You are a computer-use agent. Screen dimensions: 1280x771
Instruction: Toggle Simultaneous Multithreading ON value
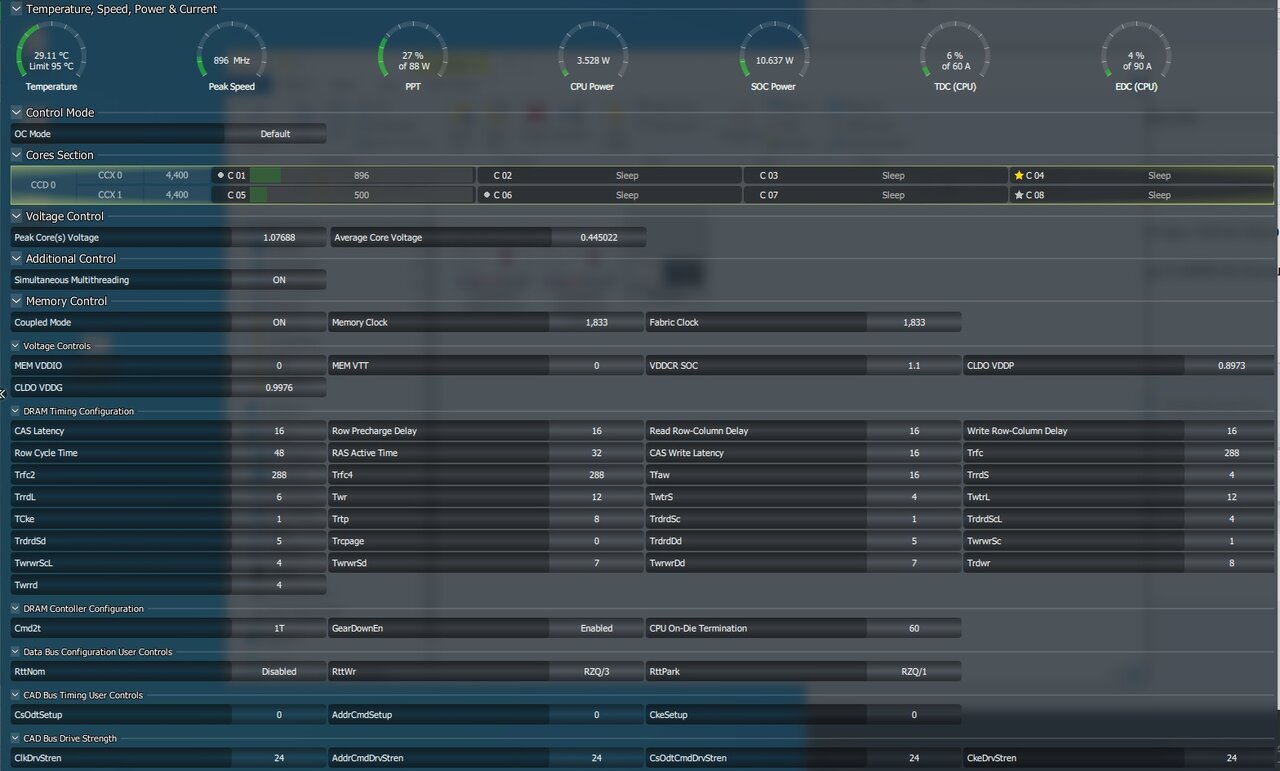(x=279, y=280)
